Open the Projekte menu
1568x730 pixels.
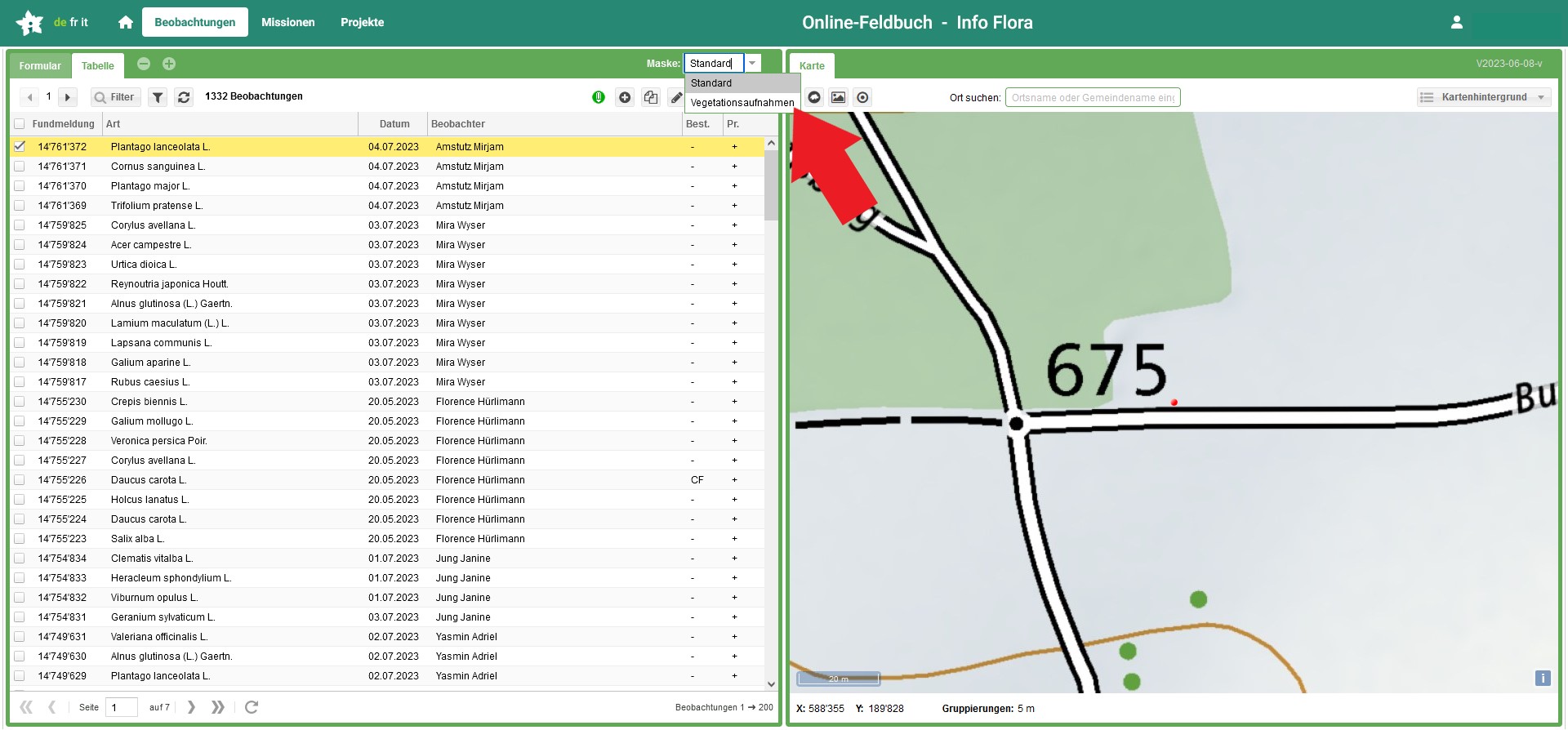(x=363, y=22)
